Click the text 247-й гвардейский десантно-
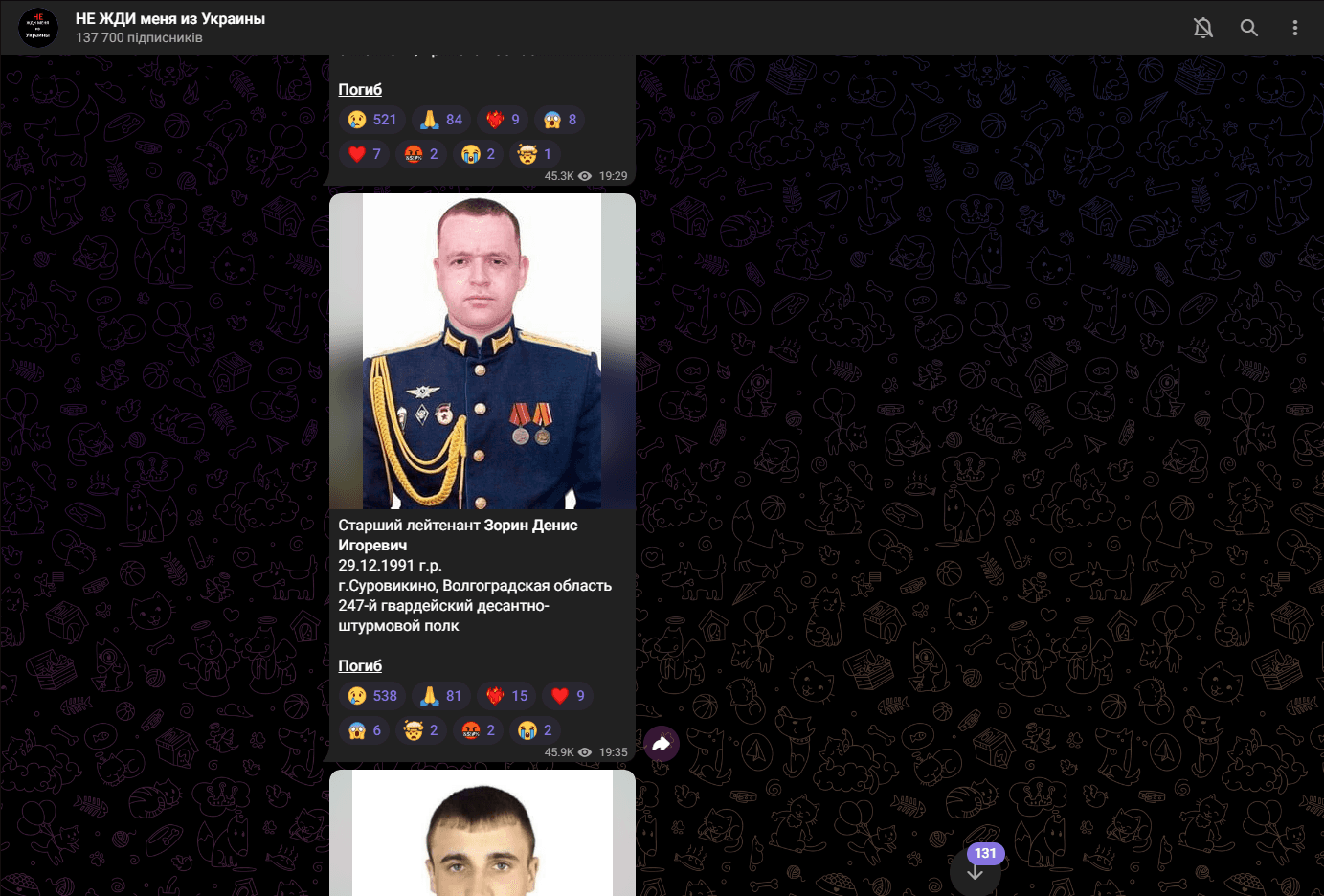 coord(443,605)
